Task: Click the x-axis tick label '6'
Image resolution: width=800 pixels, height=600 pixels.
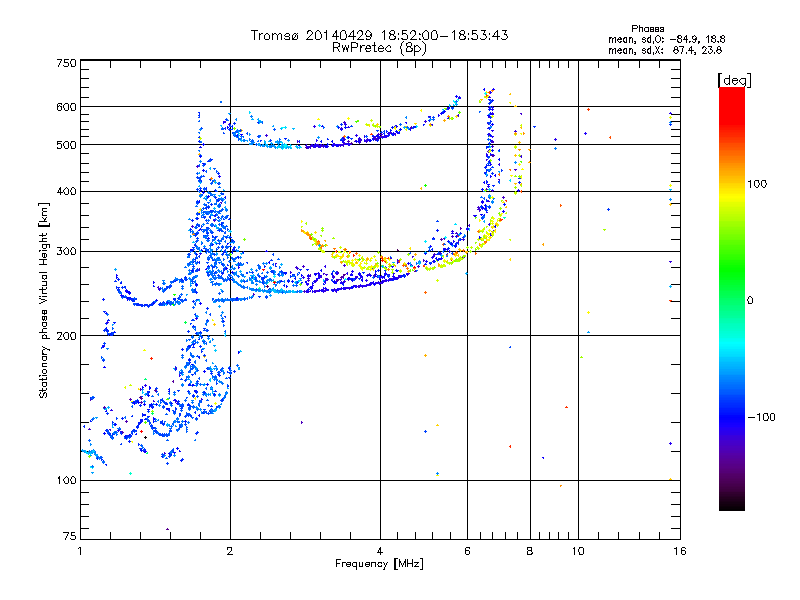Action: 467,551
